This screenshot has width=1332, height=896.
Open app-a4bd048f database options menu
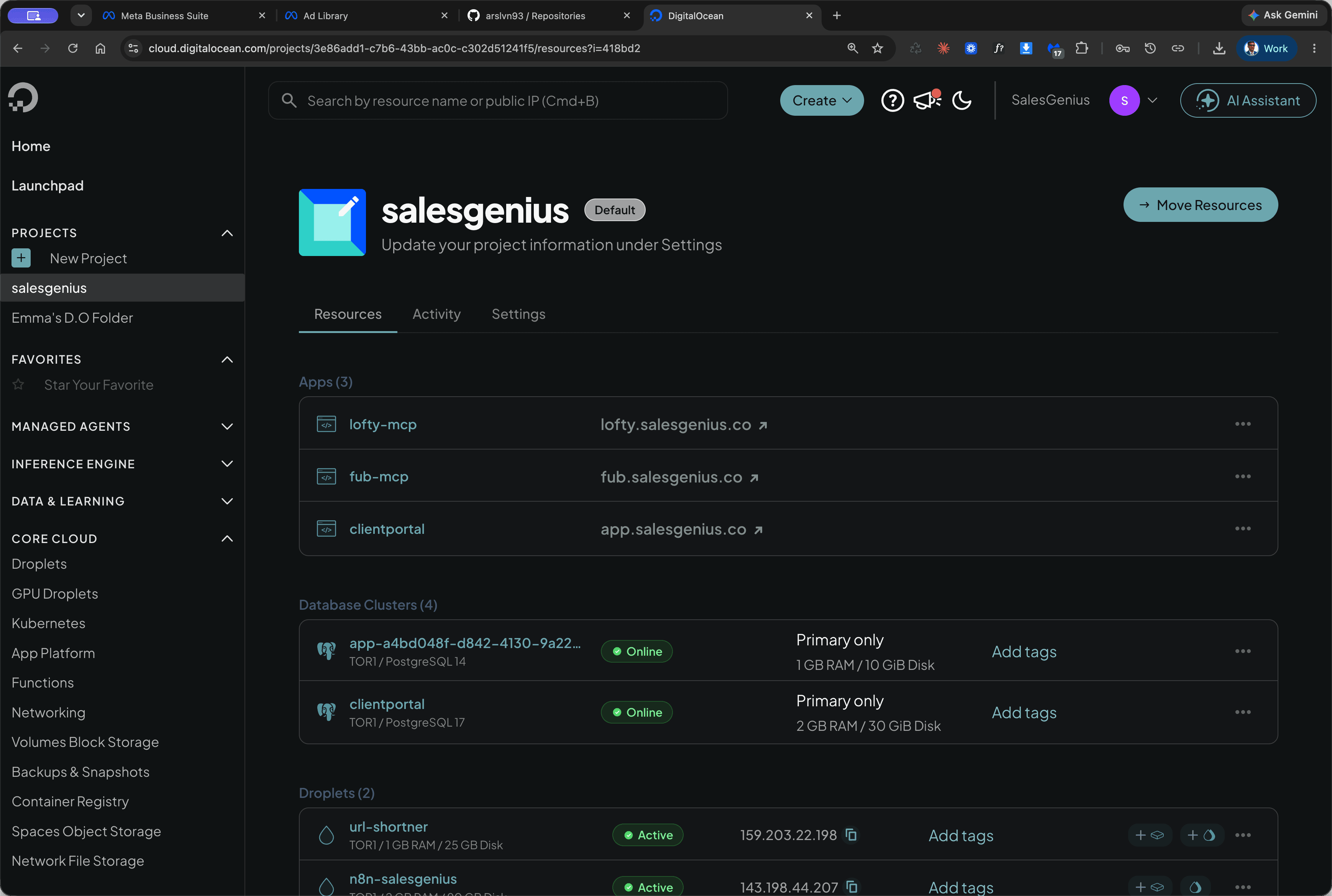tap(1242, 651)
